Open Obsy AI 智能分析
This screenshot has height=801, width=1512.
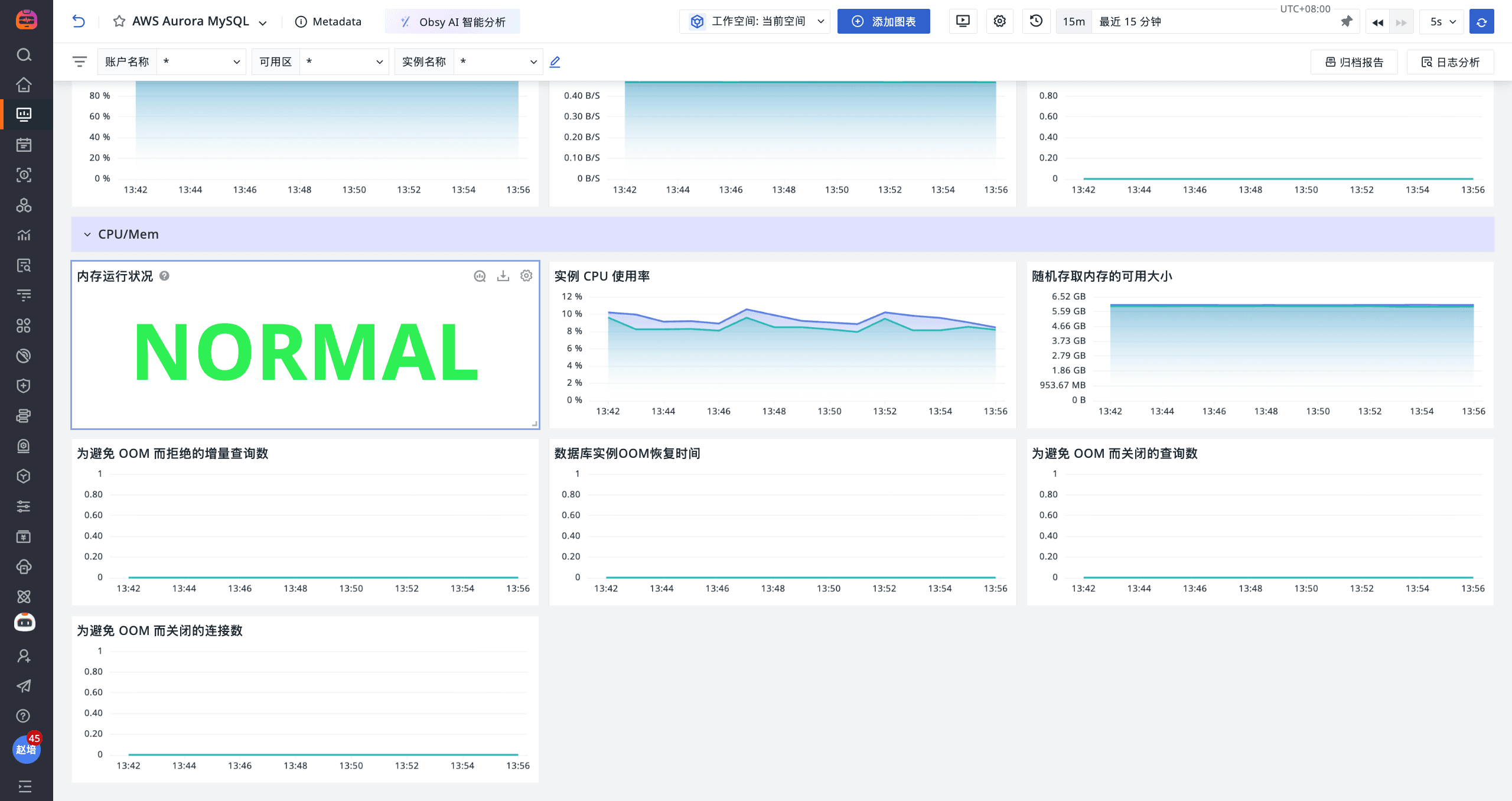pos(453,22)
